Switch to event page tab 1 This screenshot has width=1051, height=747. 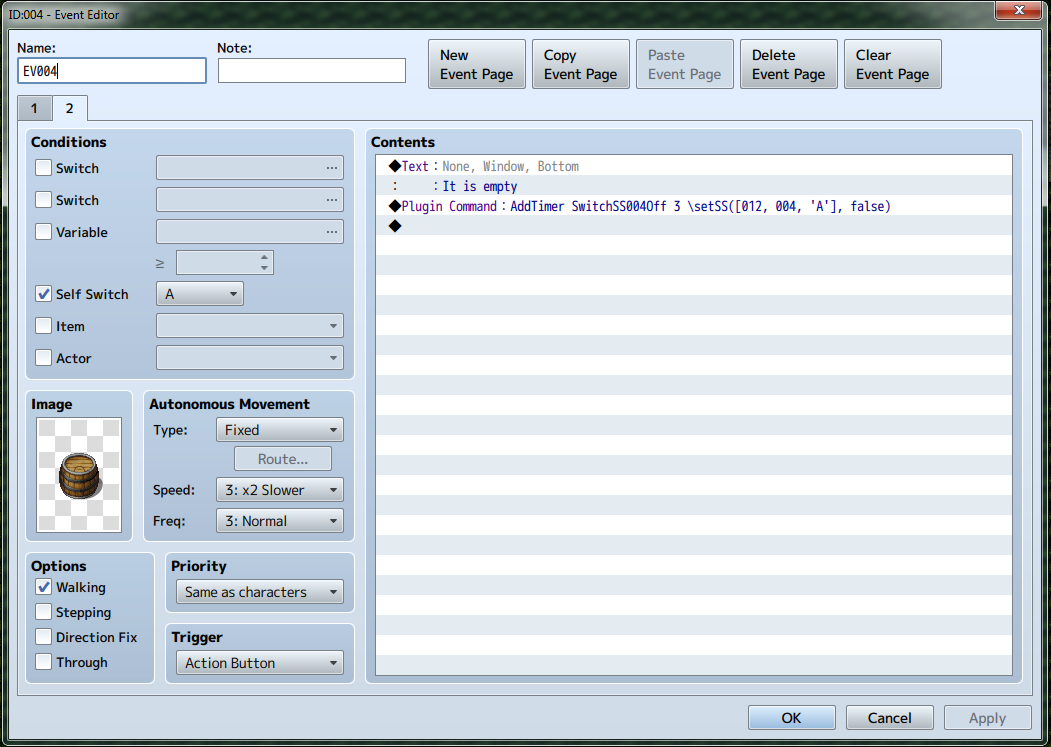(x=34, y=108)
